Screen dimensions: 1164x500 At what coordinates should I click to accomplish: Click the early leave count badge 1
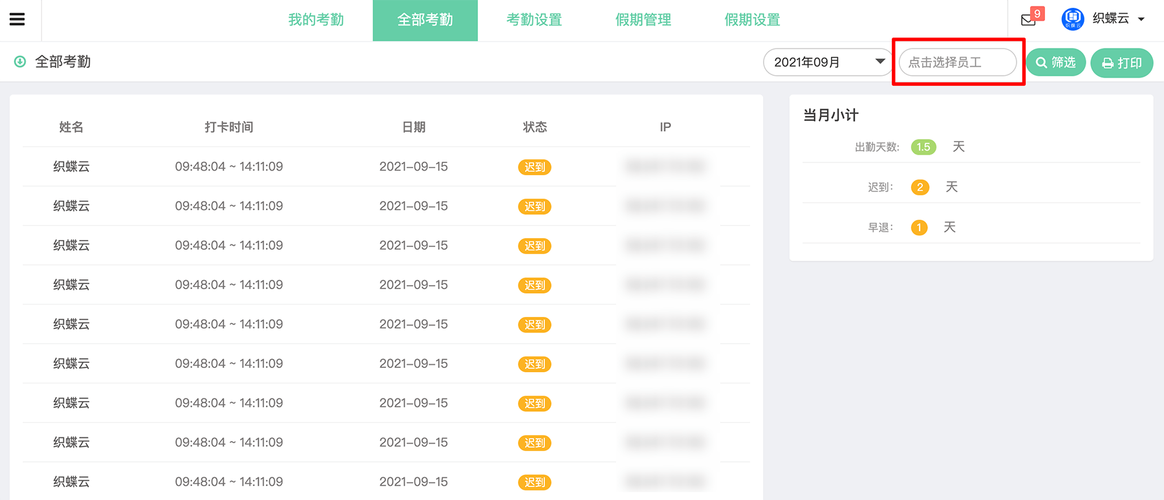click(919, 227)
